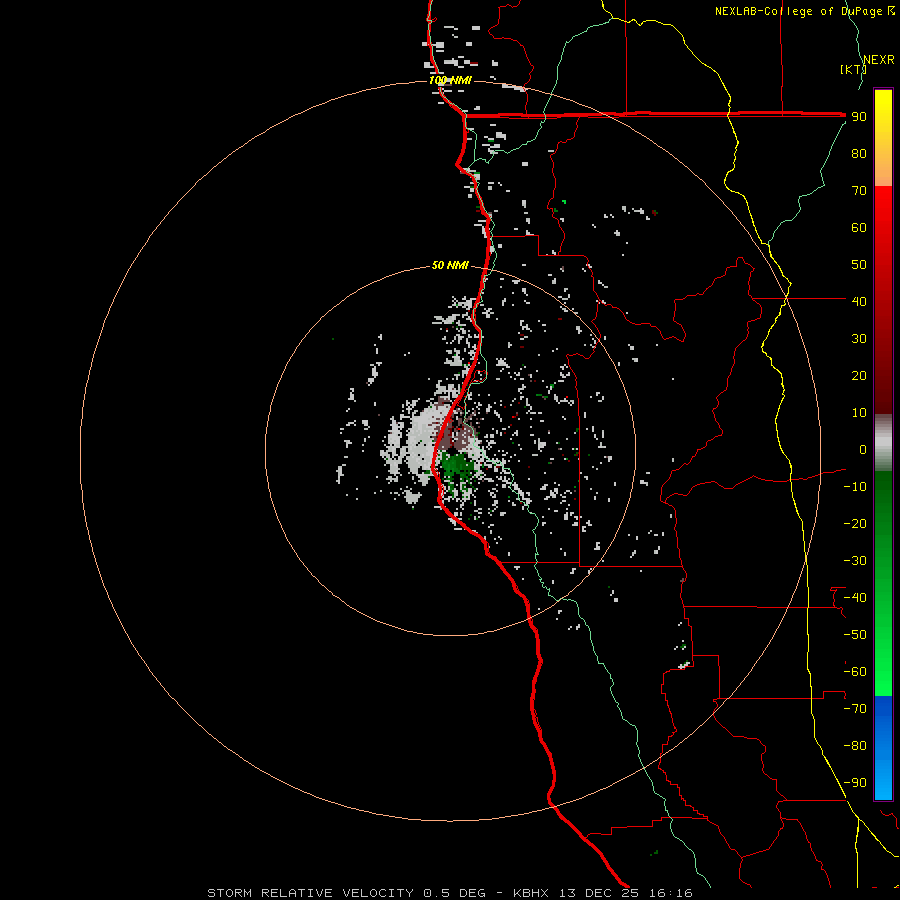
Task: Click the -60 value on the color scale
Action: click(855, 672)
